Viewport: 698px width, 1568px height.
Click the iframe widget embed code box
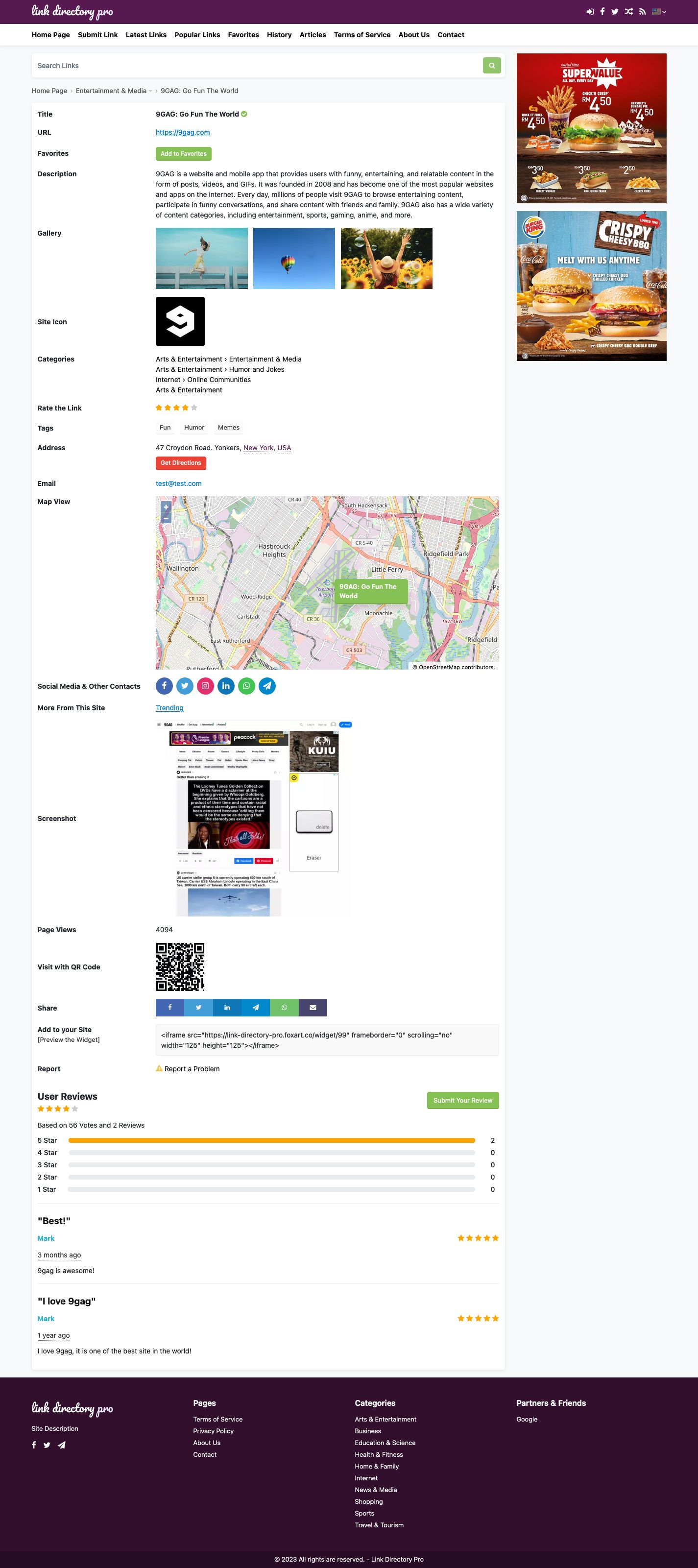point(327,1039)
